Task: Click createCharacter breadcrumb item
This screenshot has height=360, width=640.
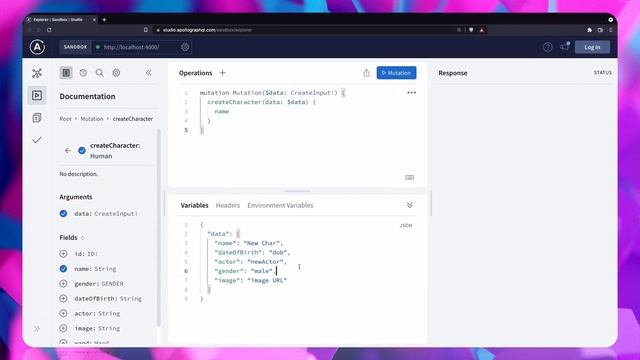Action: (x=133, y=119)
